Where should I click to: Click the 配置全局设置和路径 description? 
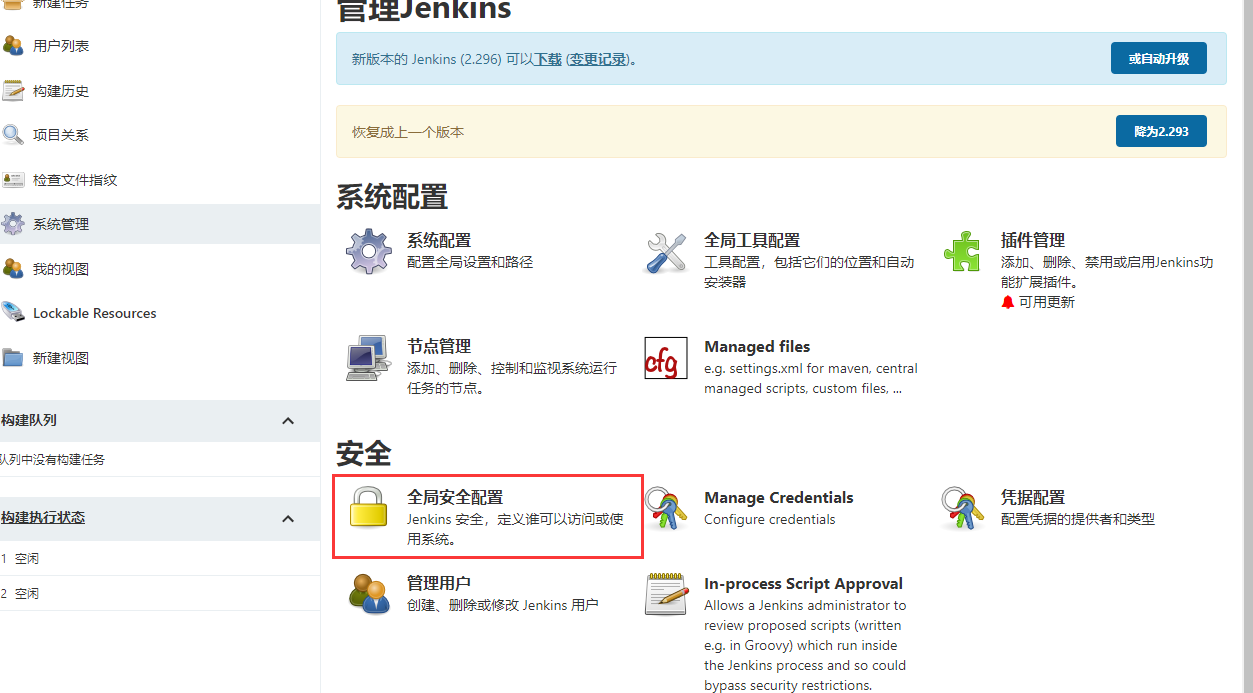[x=470, y=262]
